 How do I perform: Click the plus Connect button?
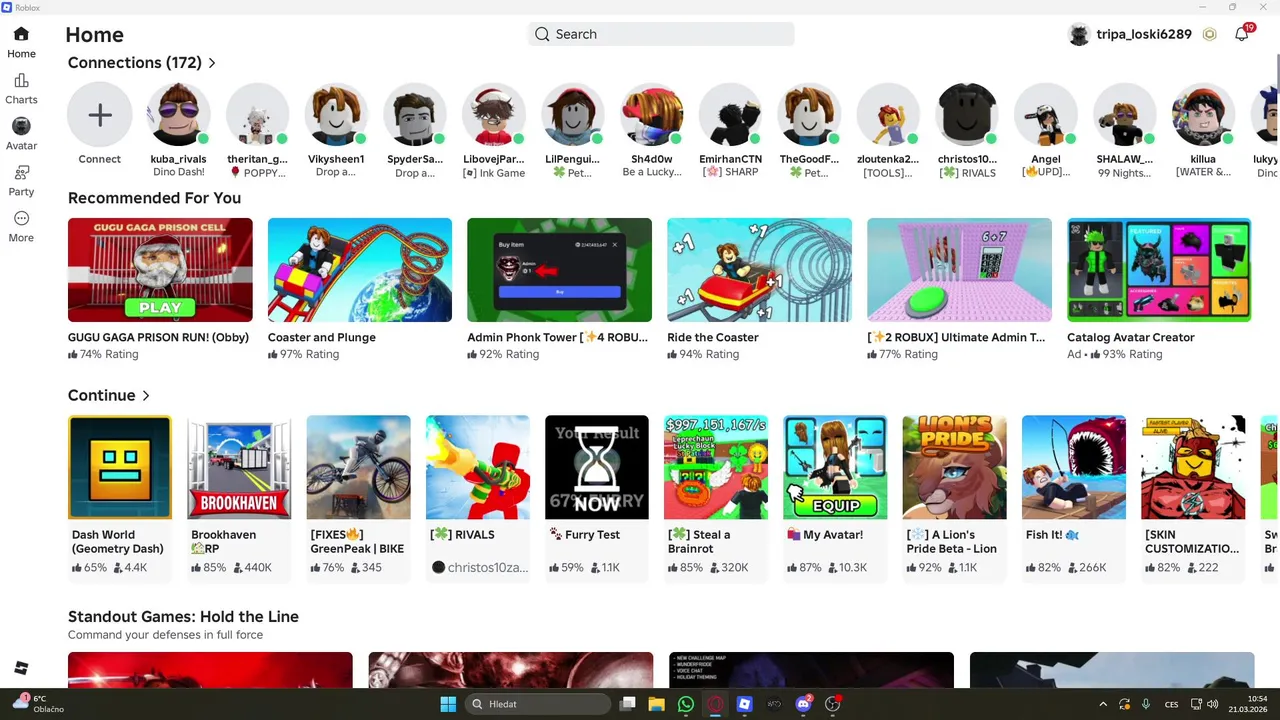[100, 115]
